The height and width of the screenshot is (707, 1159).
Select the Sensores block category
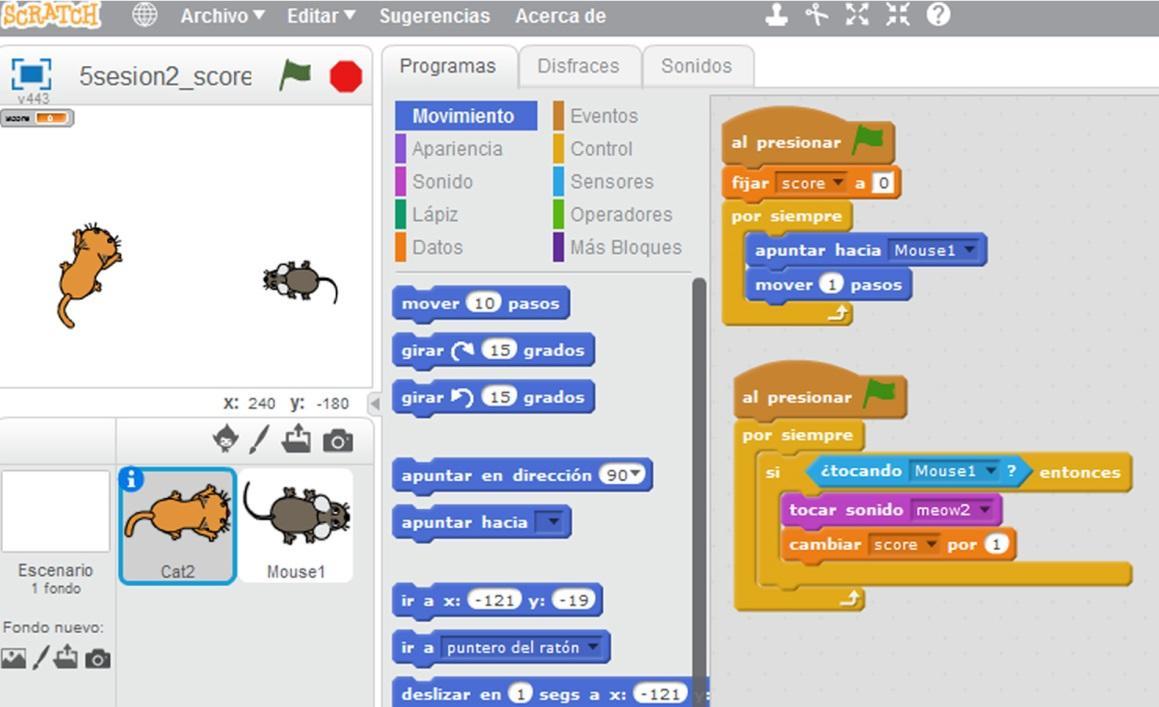pos(611,181)
